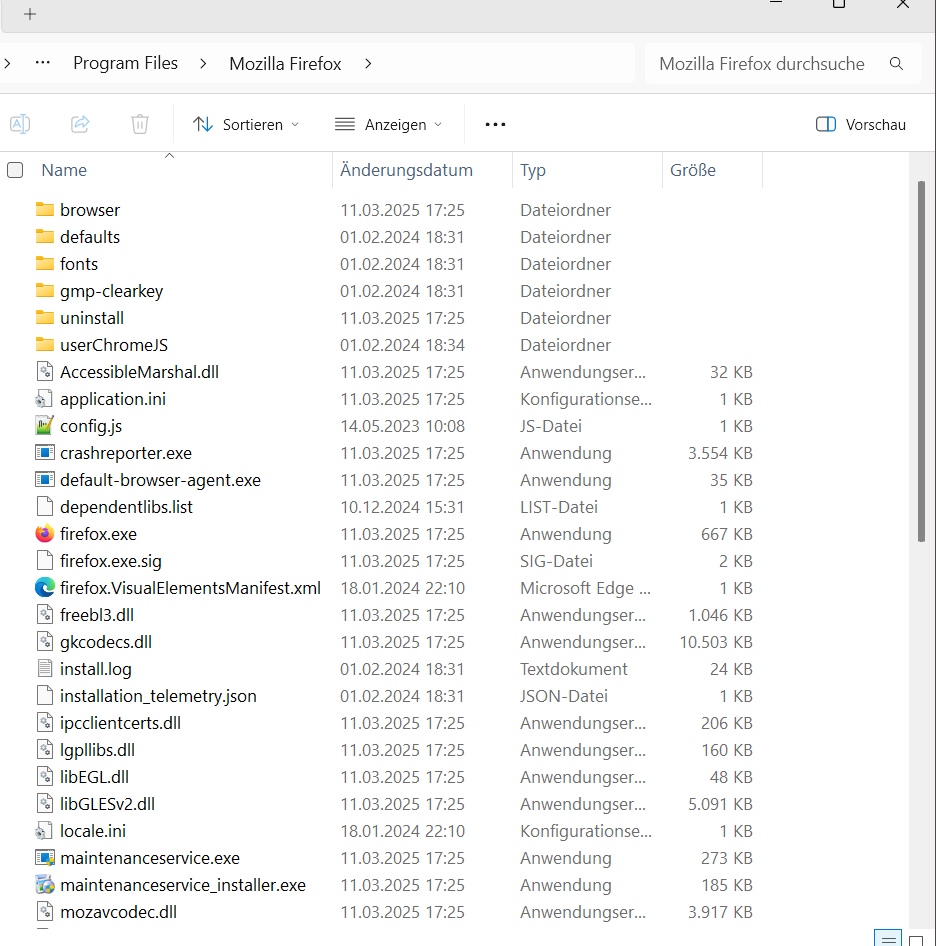Click the vertical scrollbar of file list
The width and height of the screenshot is (936, 946).
click(921, 361)
